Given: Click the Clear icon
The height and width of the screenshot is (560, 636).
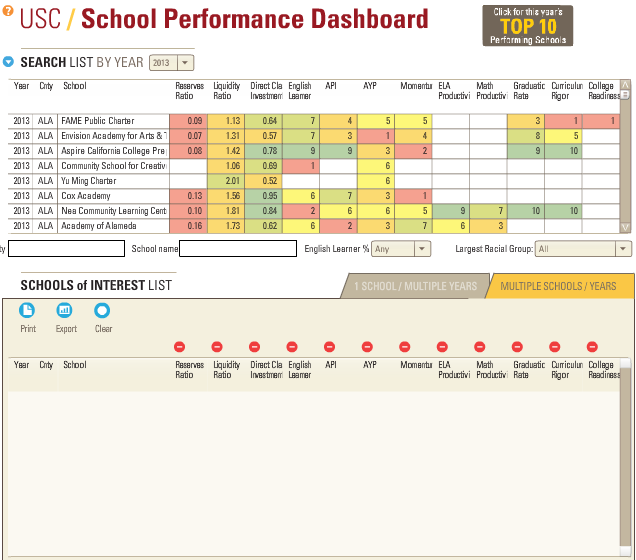Looking at the screenshot, I should 103,311.
